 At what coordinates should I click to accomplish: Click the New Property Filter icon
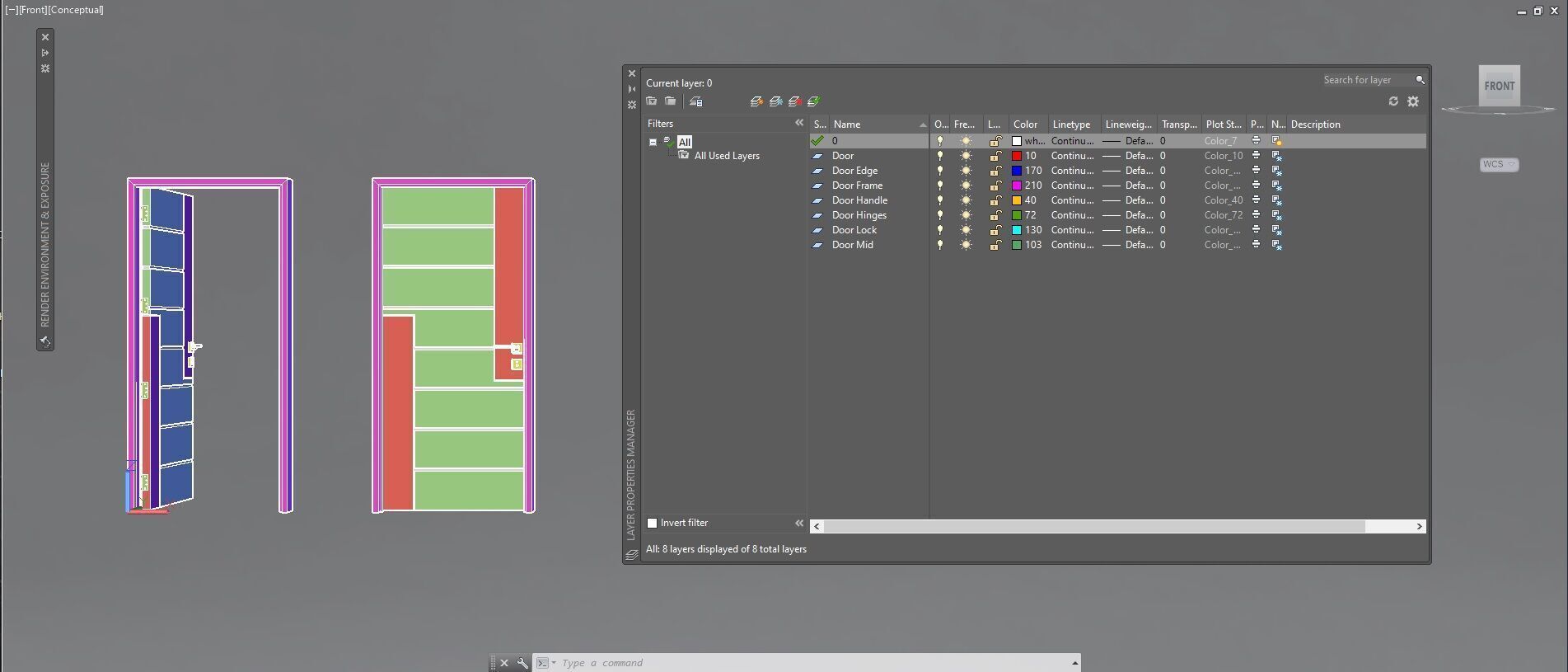(652, 101)
